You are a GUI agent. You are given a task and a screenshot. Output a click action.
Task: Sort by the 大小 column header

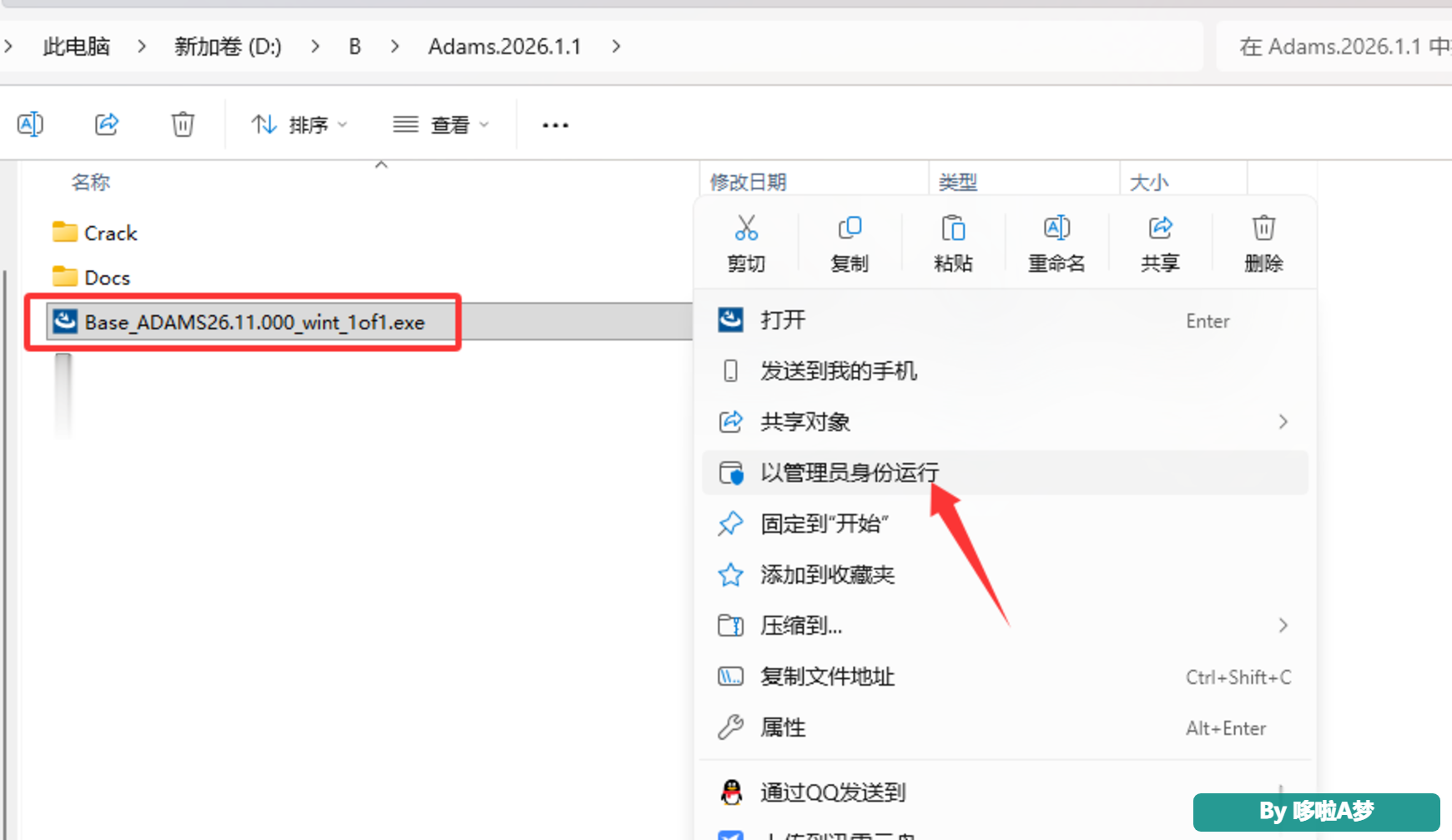pyautogui.click(x=1149, y=182)
